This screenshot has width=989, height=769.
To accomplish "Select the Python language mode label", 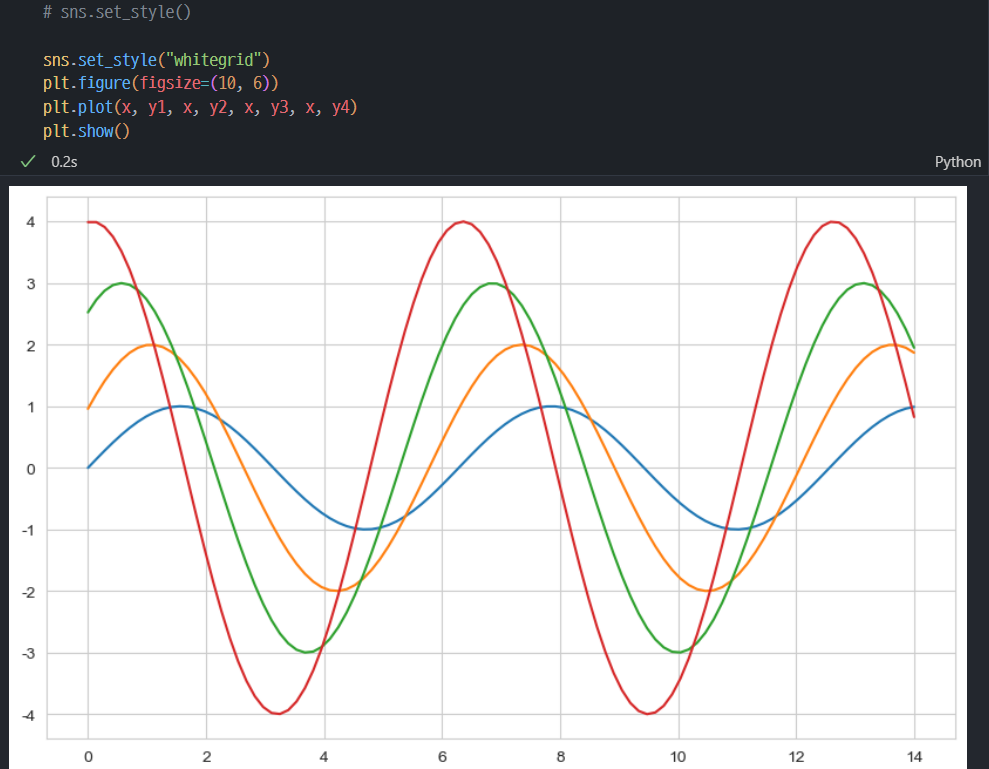I will [957, 162].
